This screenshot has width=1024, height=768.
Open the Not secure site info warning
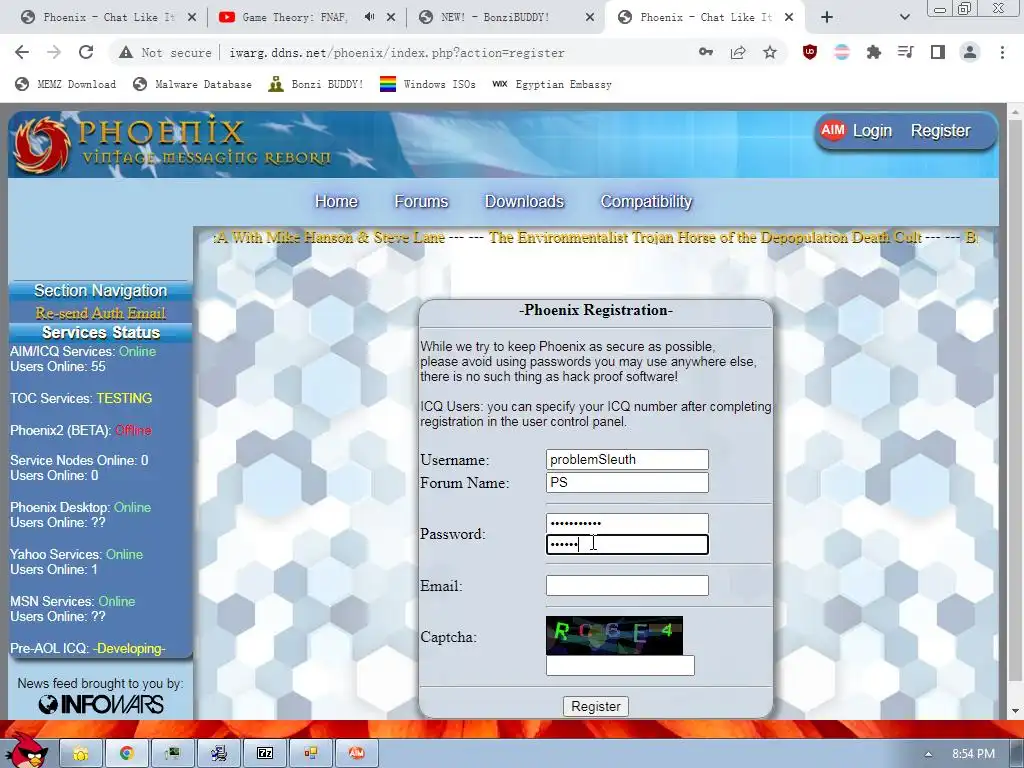(x=166, y=53)
